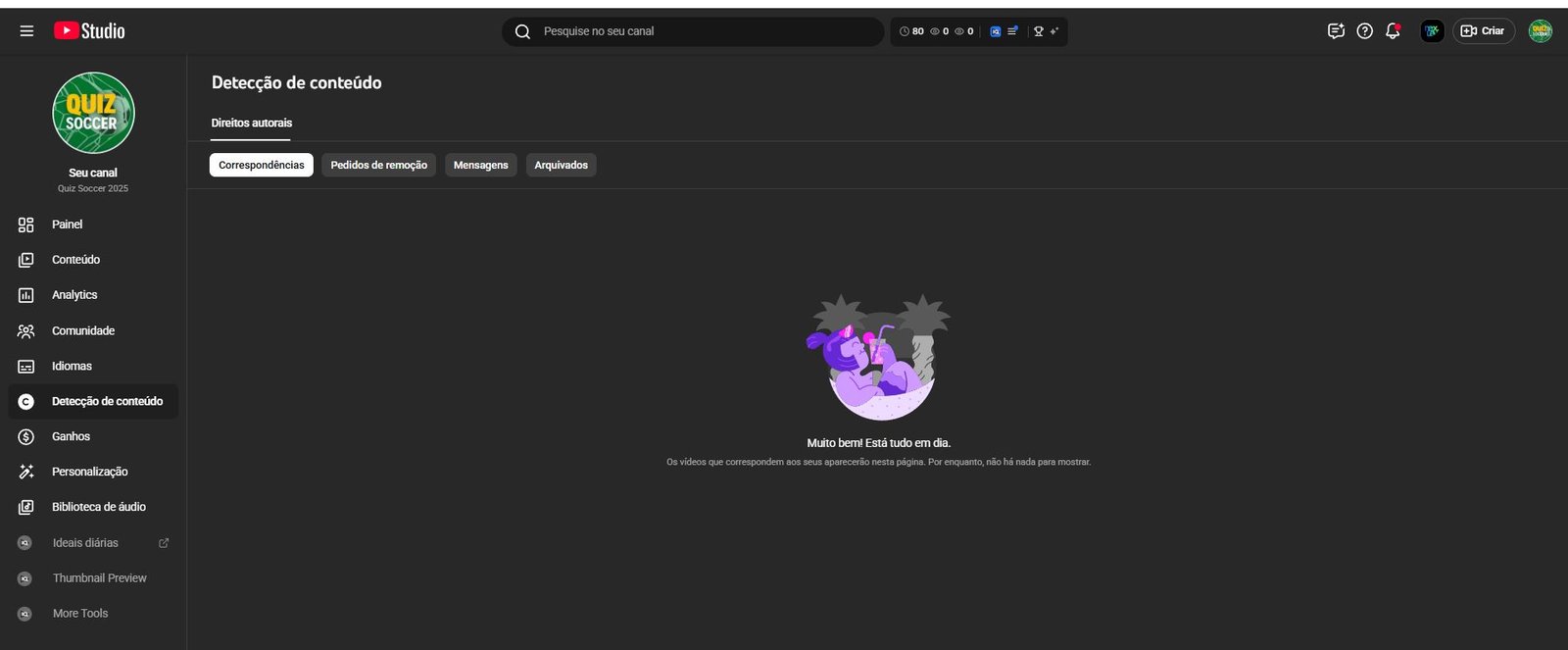The height and width of the screenshot is (650, 1568).
Task: Select the Correspondências filter chip
Action: pyautogui.click(x=262, y=165)
